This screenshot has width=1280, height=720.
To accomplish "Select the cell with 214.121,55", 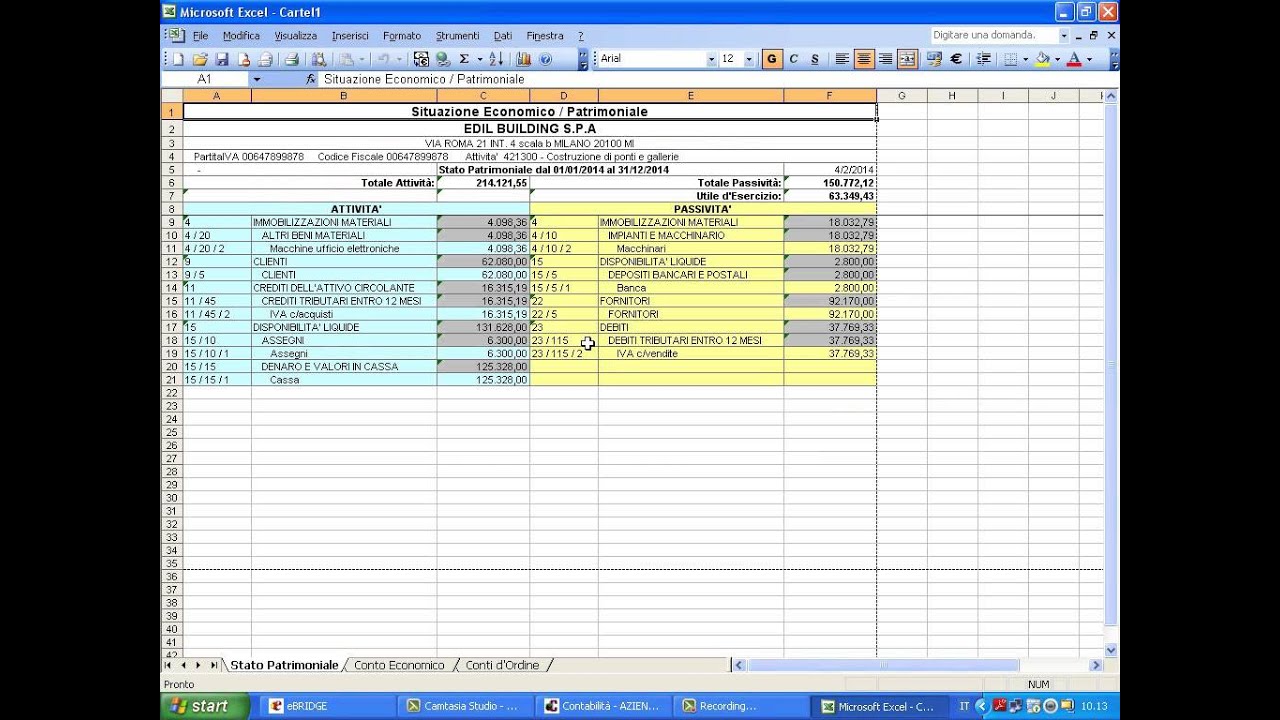I will [x=483, y=183].
